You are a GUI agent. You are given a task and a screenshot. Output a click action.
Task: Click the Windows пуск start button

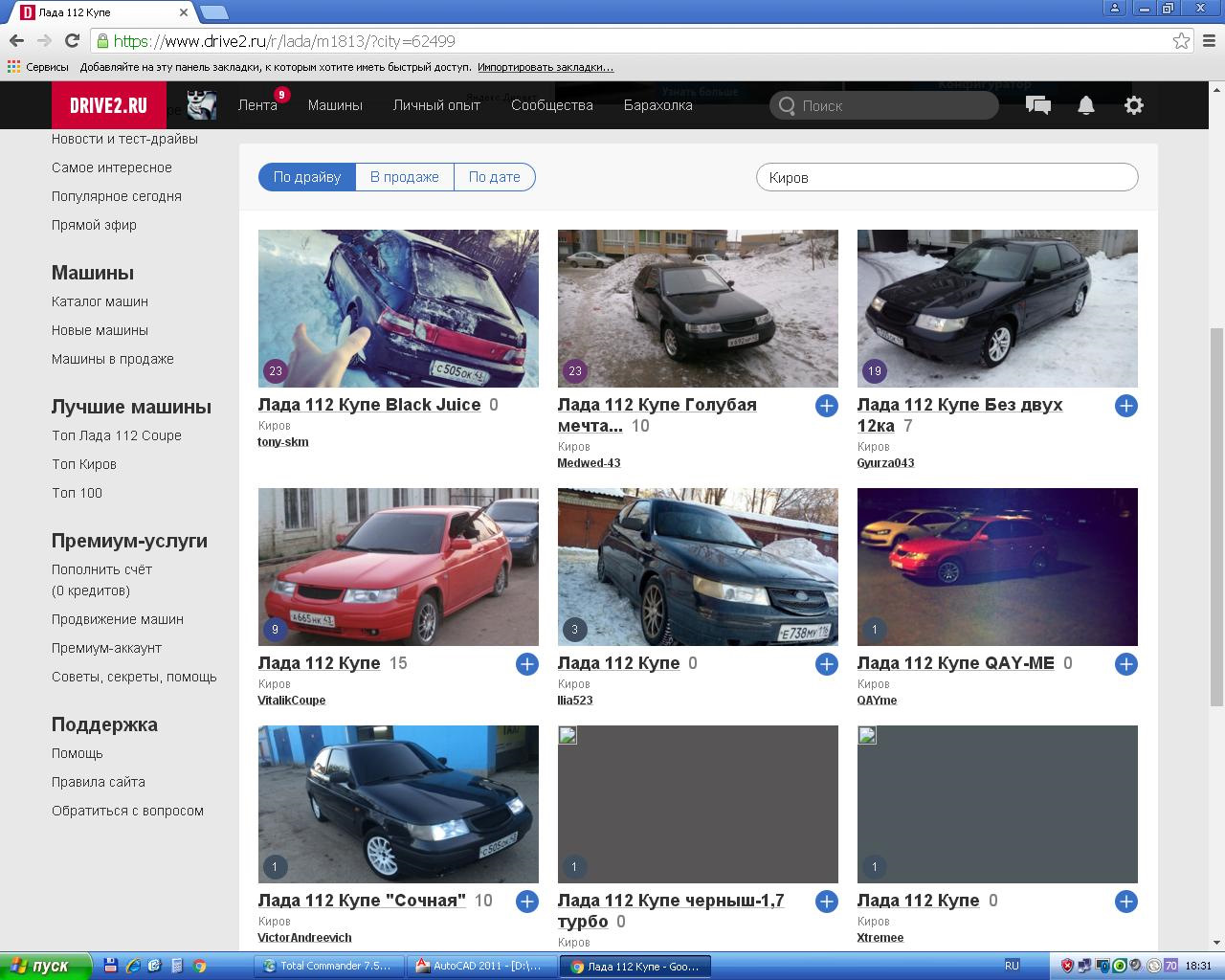(x=46, y=966)
